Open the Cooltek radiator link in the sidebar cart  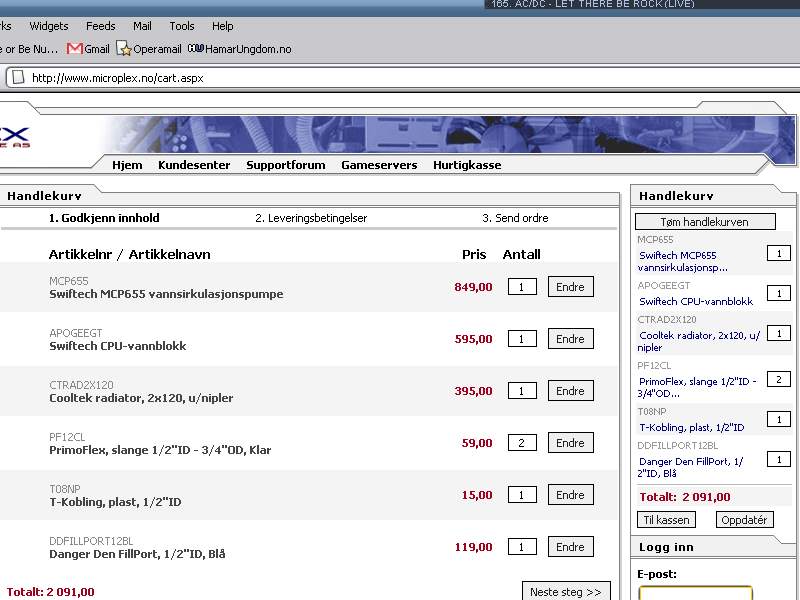coord(698,341)
